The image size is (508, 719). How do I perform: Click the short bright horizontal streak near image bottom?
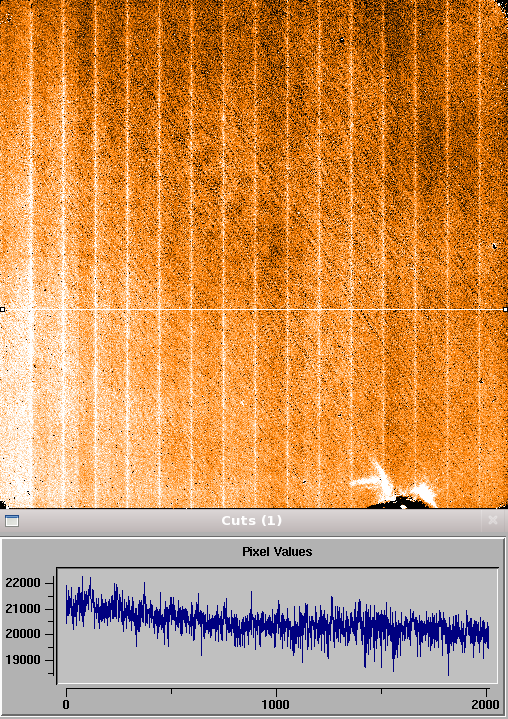pyautogui.click(x=365, y=481)
